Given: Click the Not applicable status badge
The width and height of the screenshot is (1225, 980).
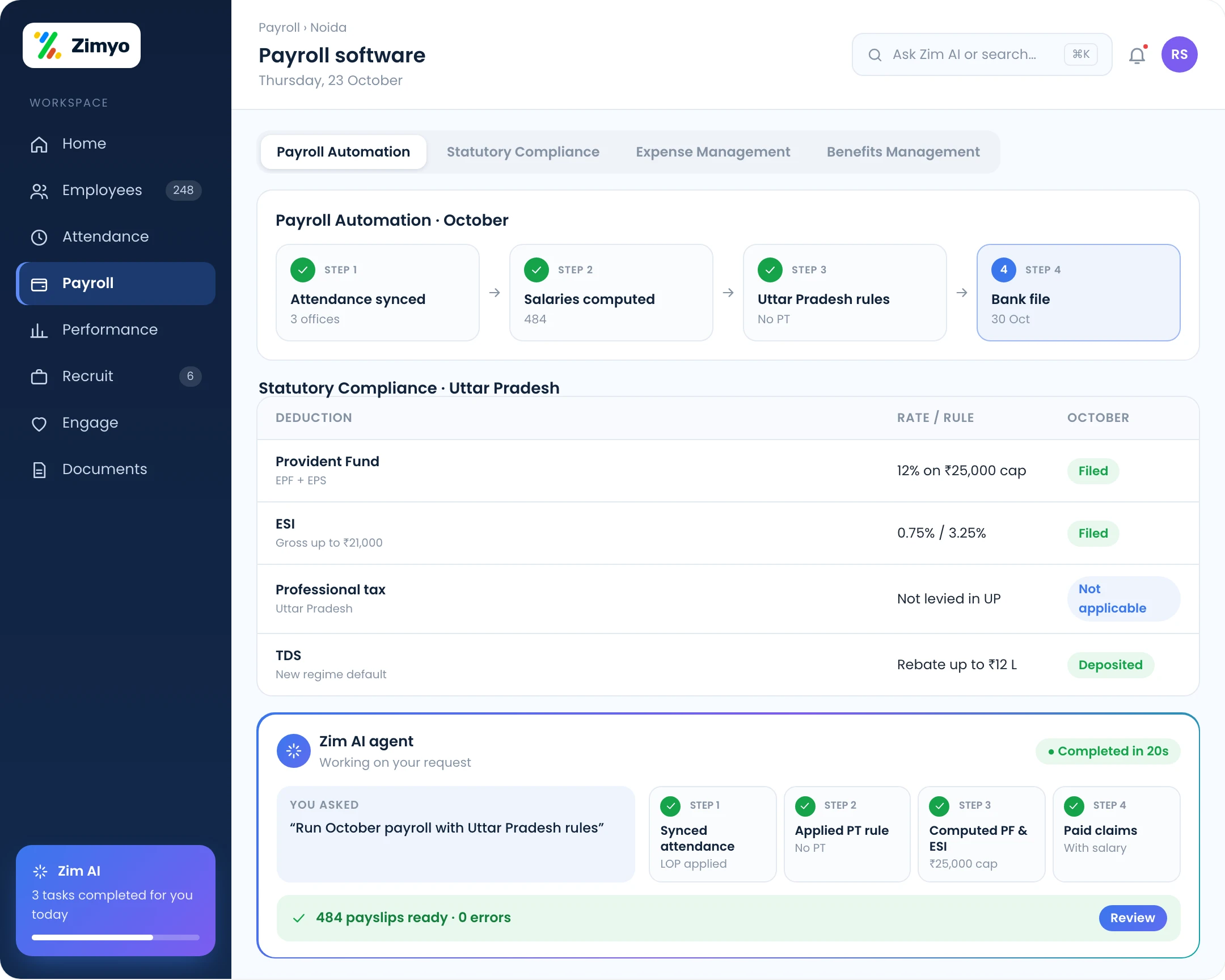Looking at the screenshot, I should 1123,599.
